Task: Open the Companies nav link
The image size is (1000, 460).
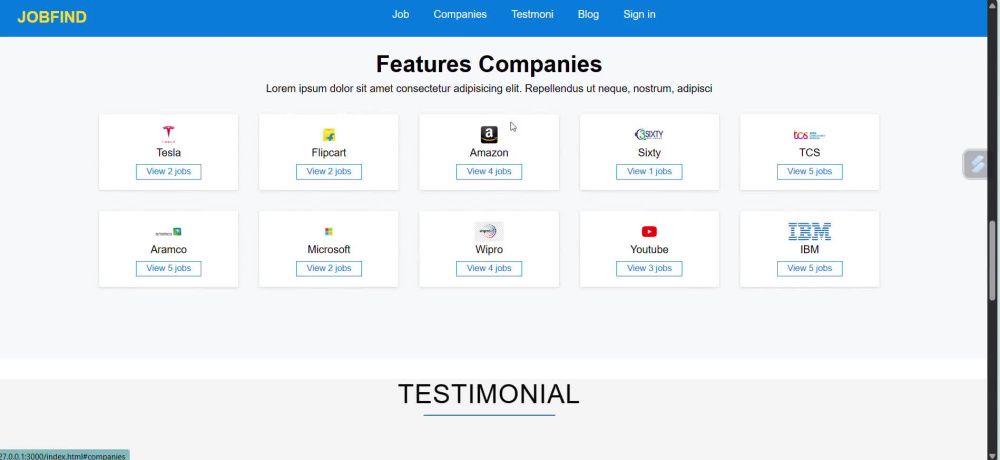Action: pyautogui.click(x=460, y=14)
